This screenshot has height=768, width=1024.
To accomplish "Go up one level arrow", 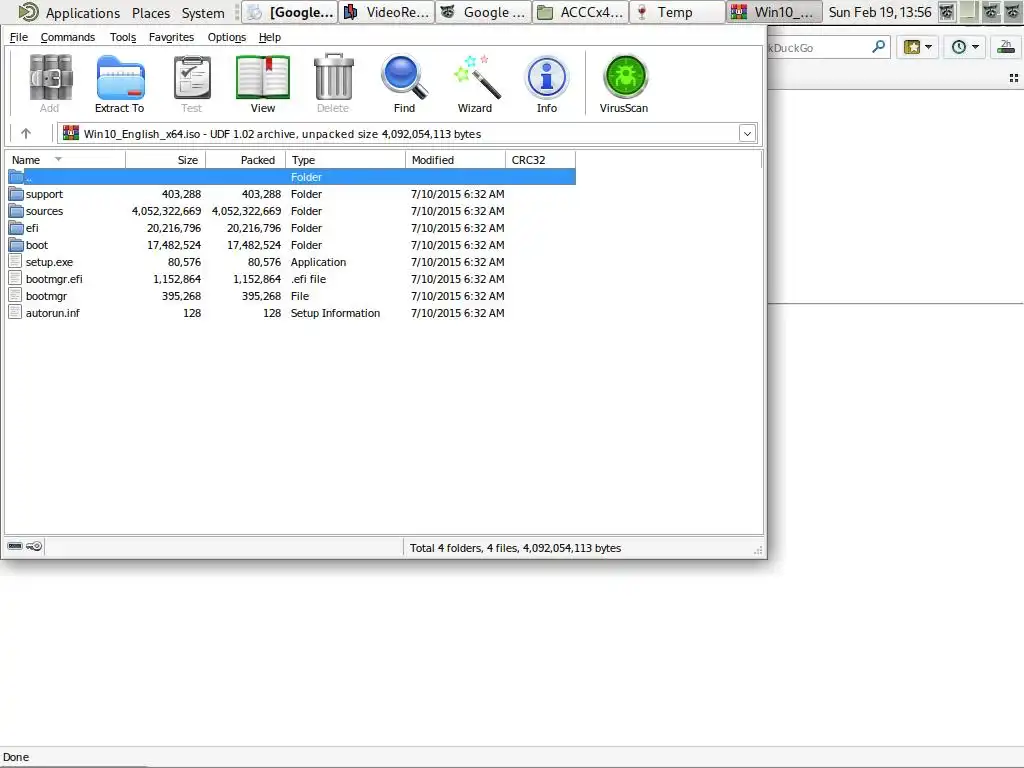I will tap(26, 134).
